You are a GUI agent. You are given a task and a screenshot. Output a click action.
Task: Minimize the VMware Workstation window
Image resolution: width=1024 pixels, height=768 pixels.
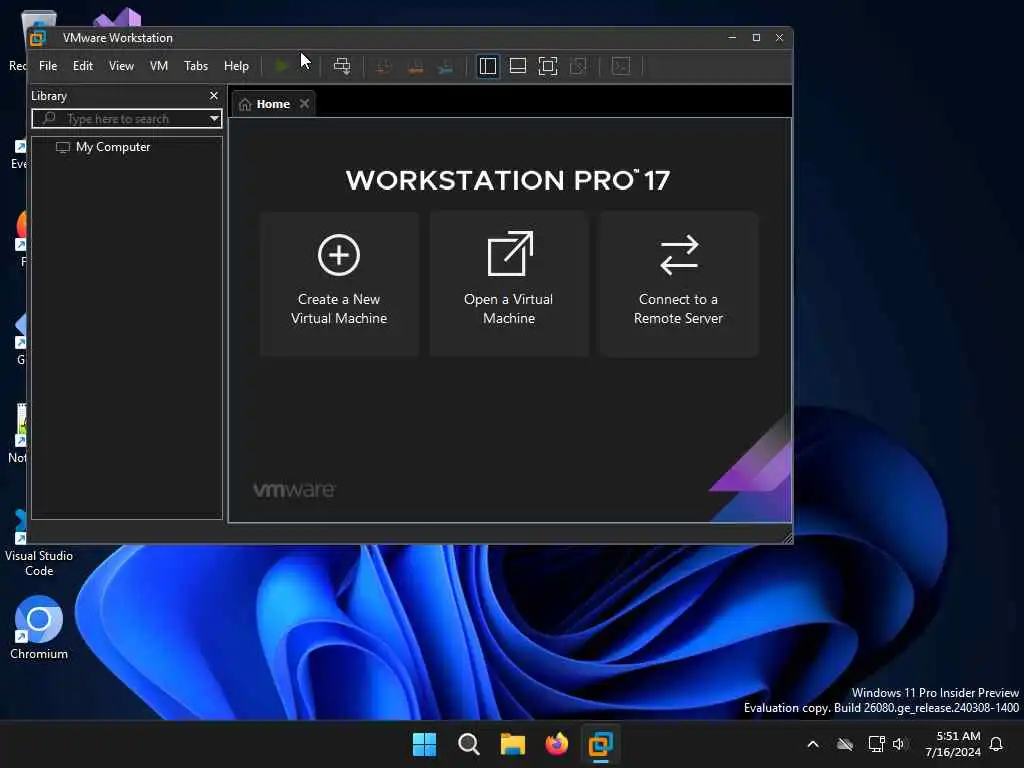pos(732,38)
